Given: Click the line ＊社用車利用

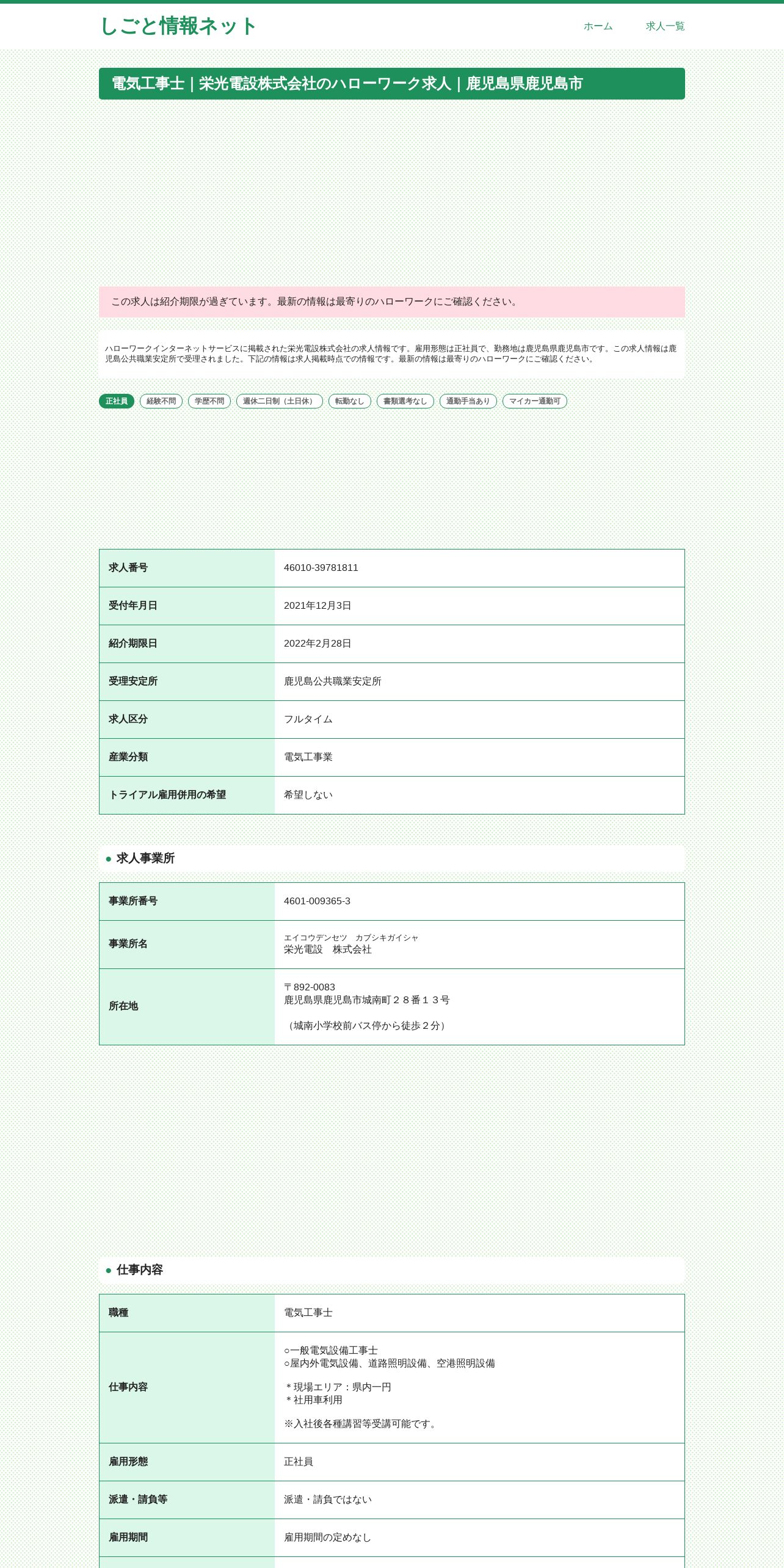Looking at the screenshot, I should (313, 1400).
